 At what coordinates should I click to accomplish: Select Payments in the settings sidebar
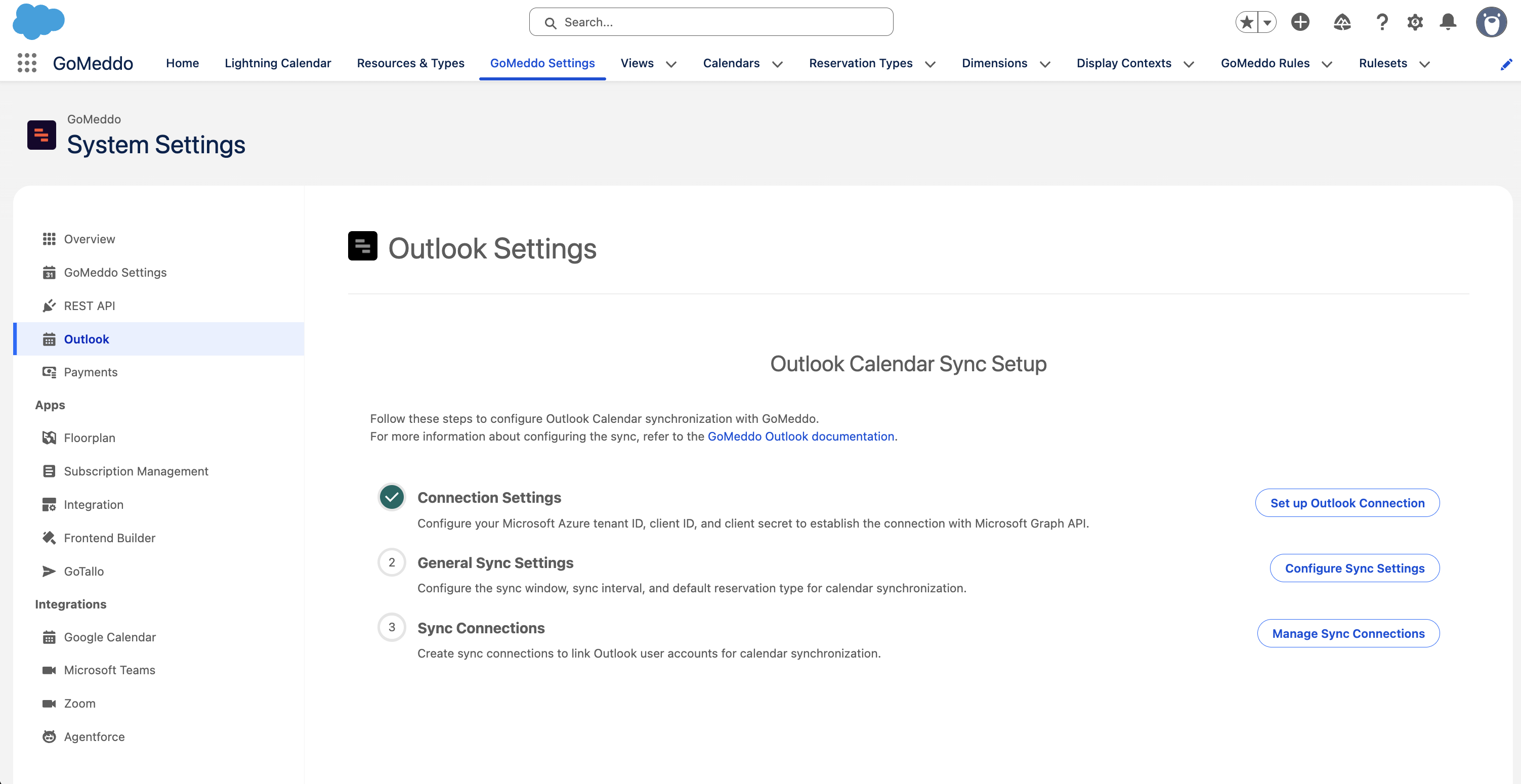[x=158, y=372]
